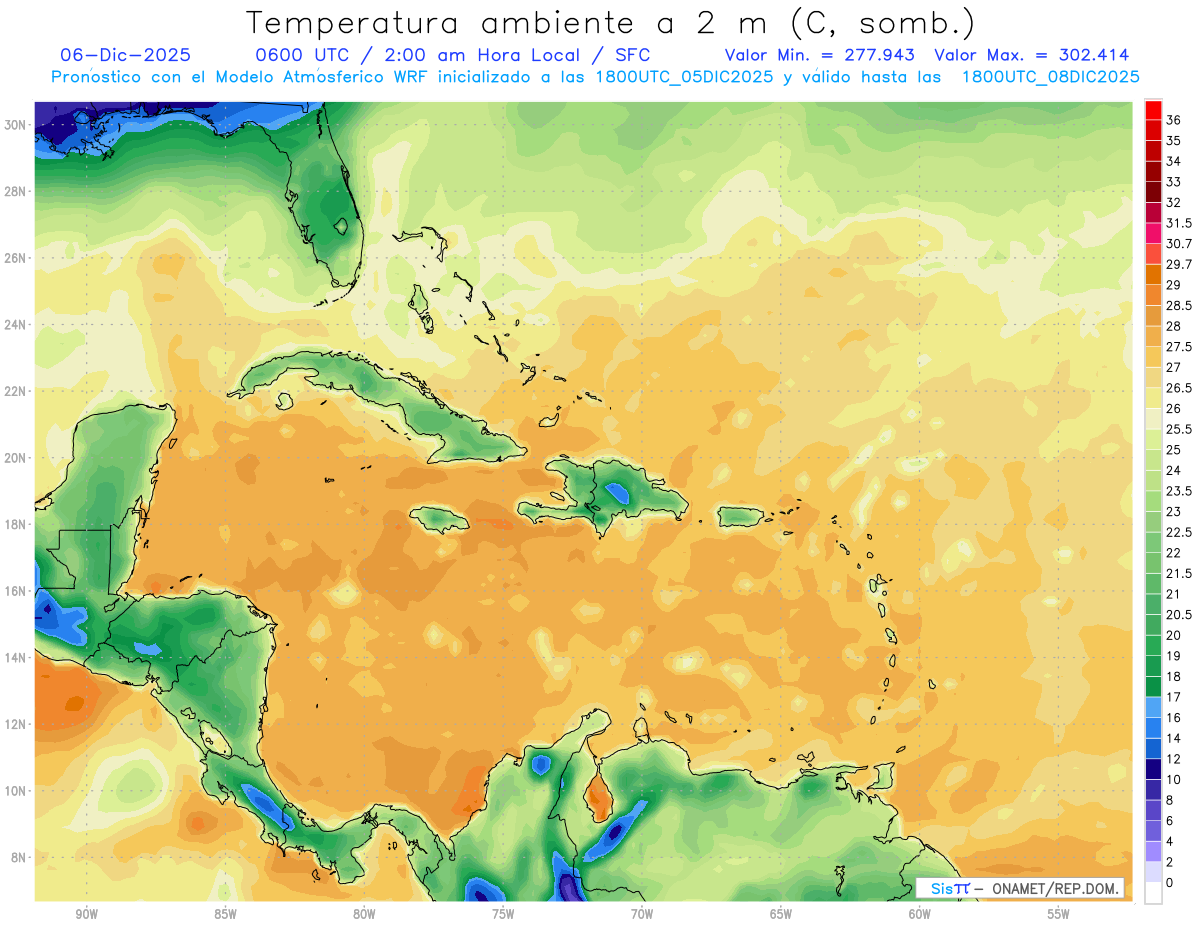Viewport: 1200px width, 927px height.
Task: Click the legend value "27.5"
Action: (x=1179, y=347)
